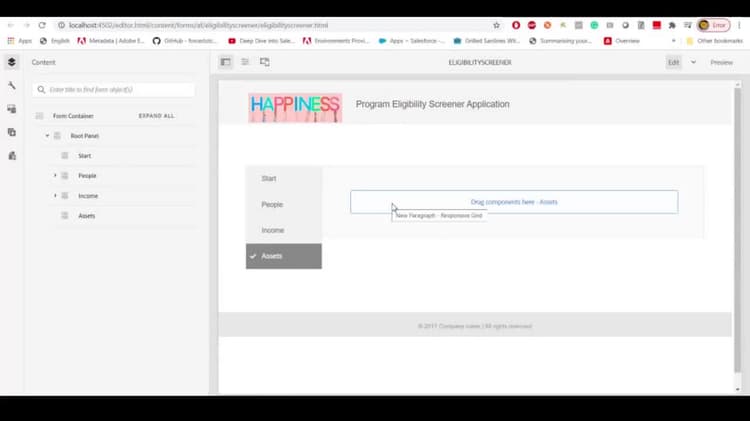750x421 pixels.
Task: Click the form object search field
Action: click(114, 89)
